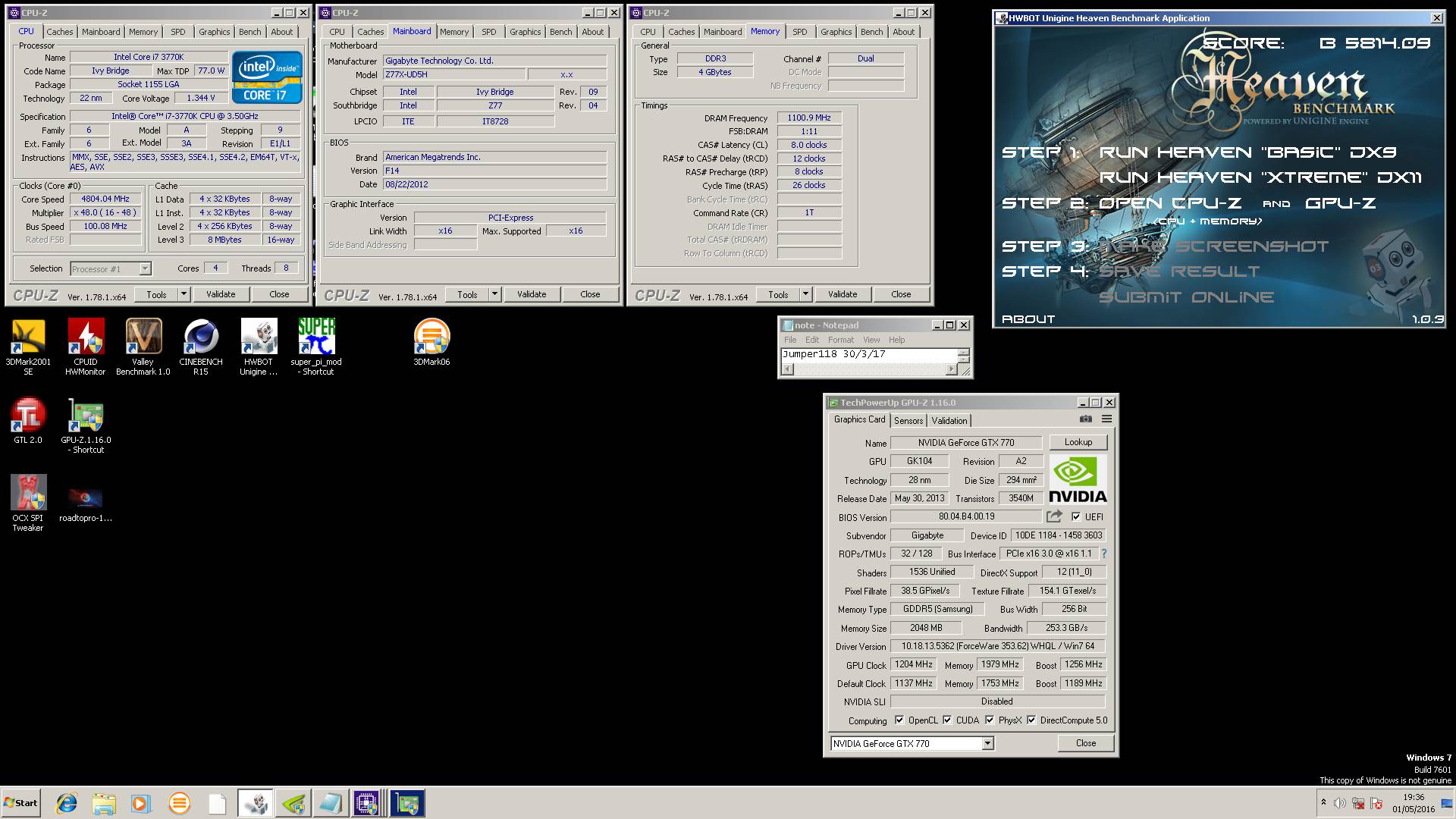The image size is (1456, 819).
Task: Select HWBOT Heaven robot taskbar icon
Action: point(256,803)
